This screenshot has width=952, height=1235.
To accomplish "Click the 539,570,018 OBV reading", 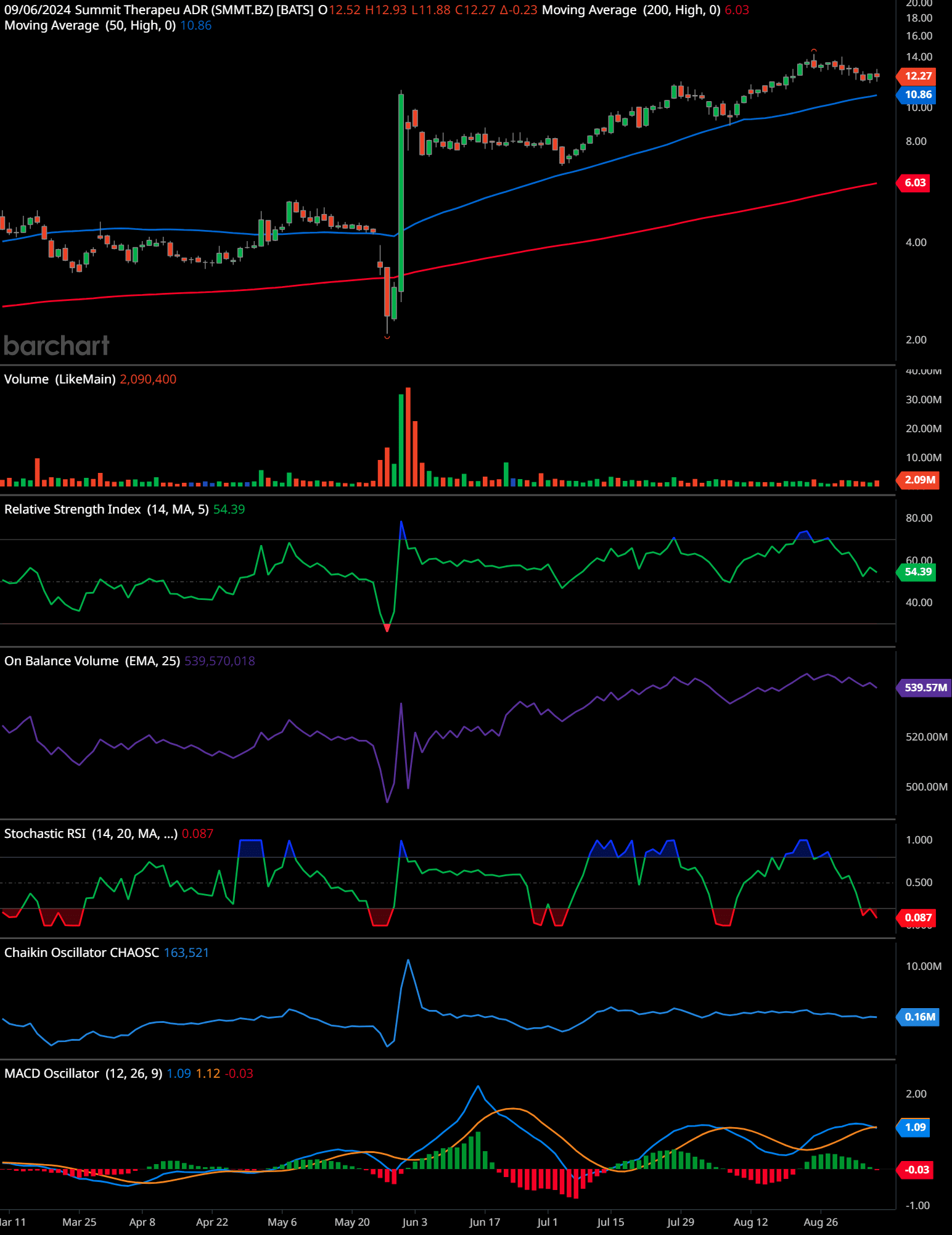I will click(x=220, y=661).
